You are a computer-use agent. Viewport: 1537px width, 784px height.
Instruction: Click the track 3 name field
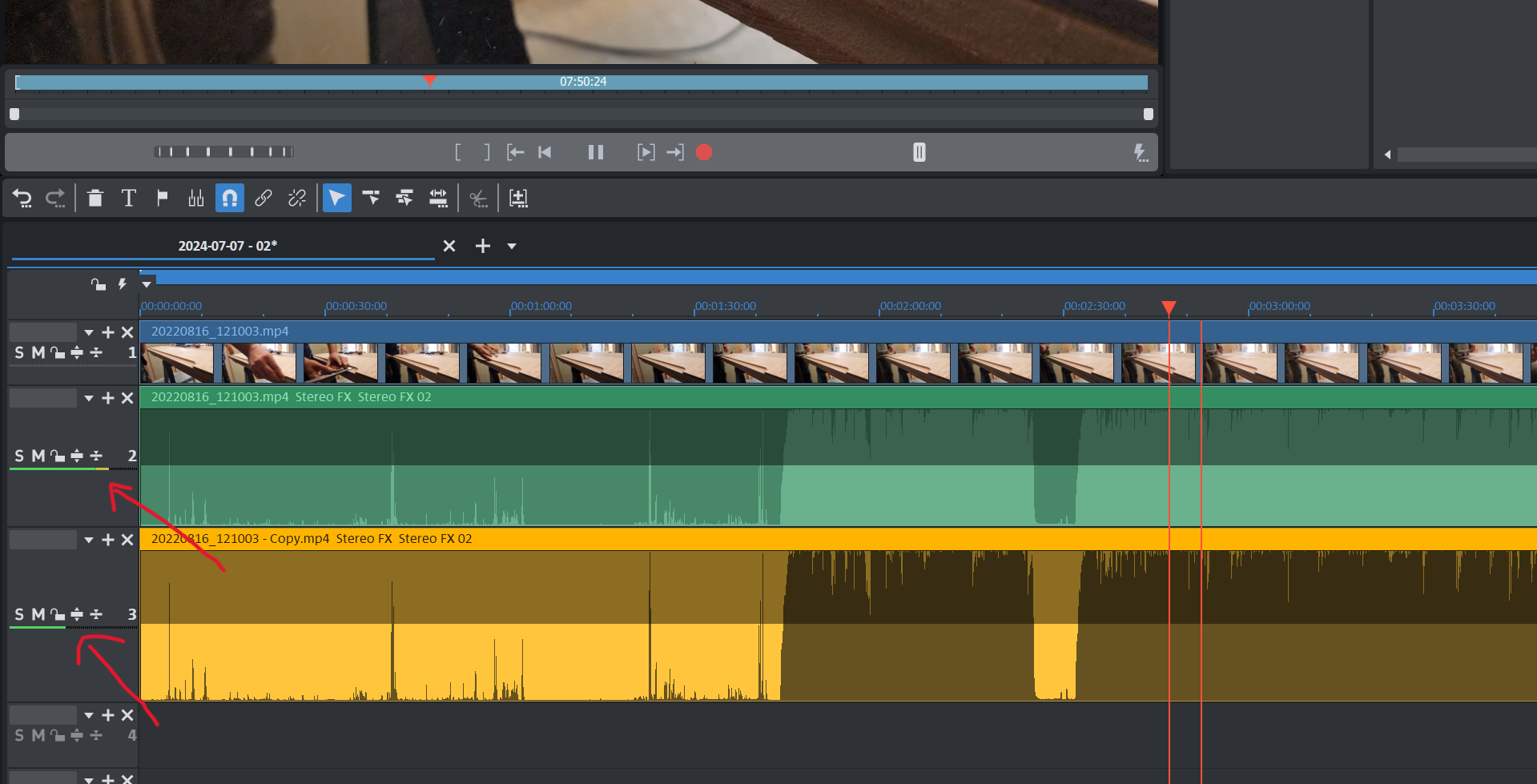pos(43,541)
